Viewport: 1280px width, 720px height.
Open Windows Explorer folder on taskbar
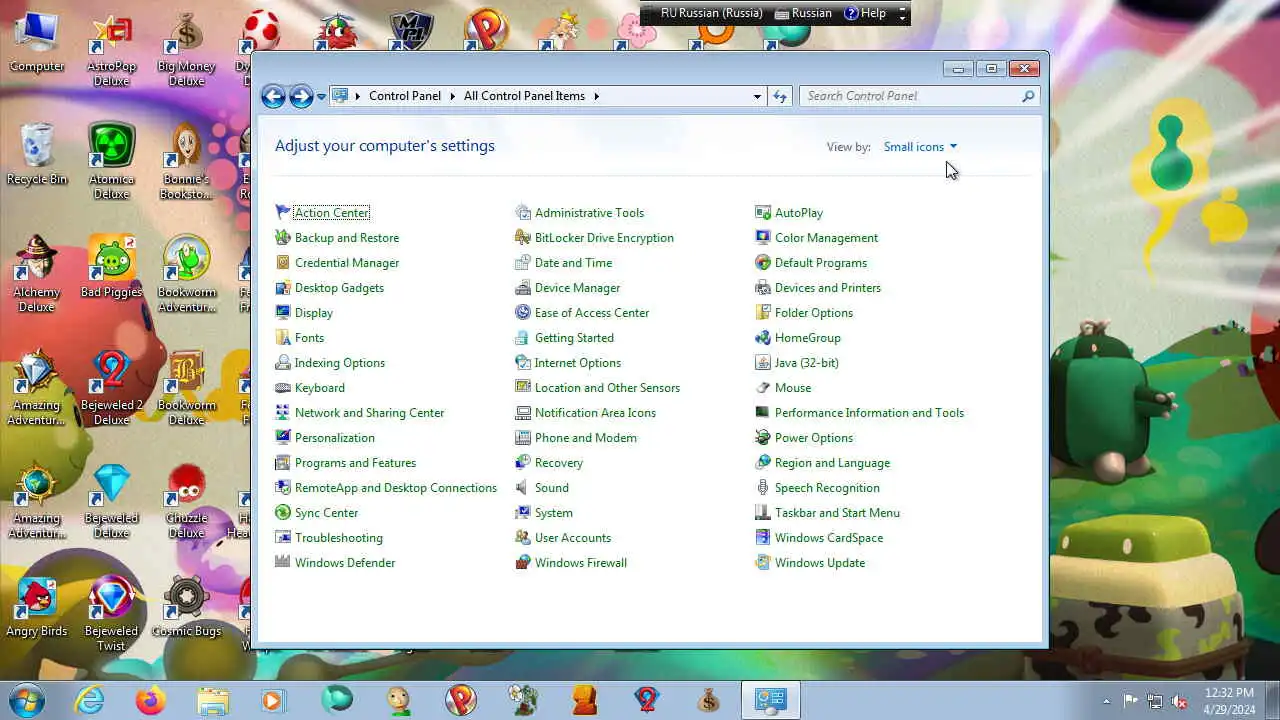[213, 700]
